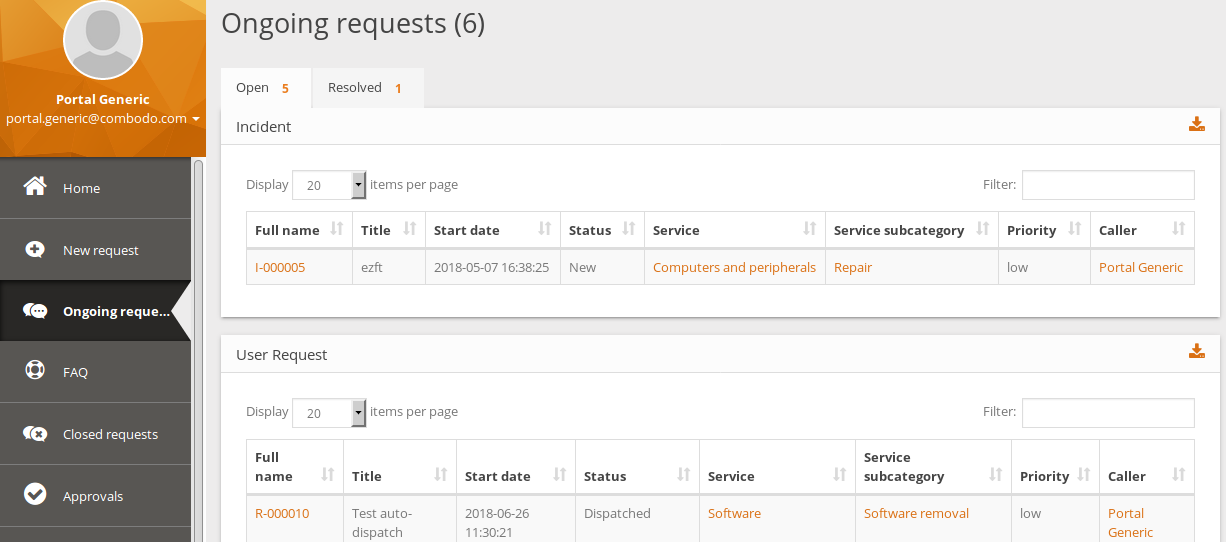This screenshot has height=542, width=1226.
Task: Click the FAQ lifebuoy icon
Action: pyautogui.click(x=35, y=371)
